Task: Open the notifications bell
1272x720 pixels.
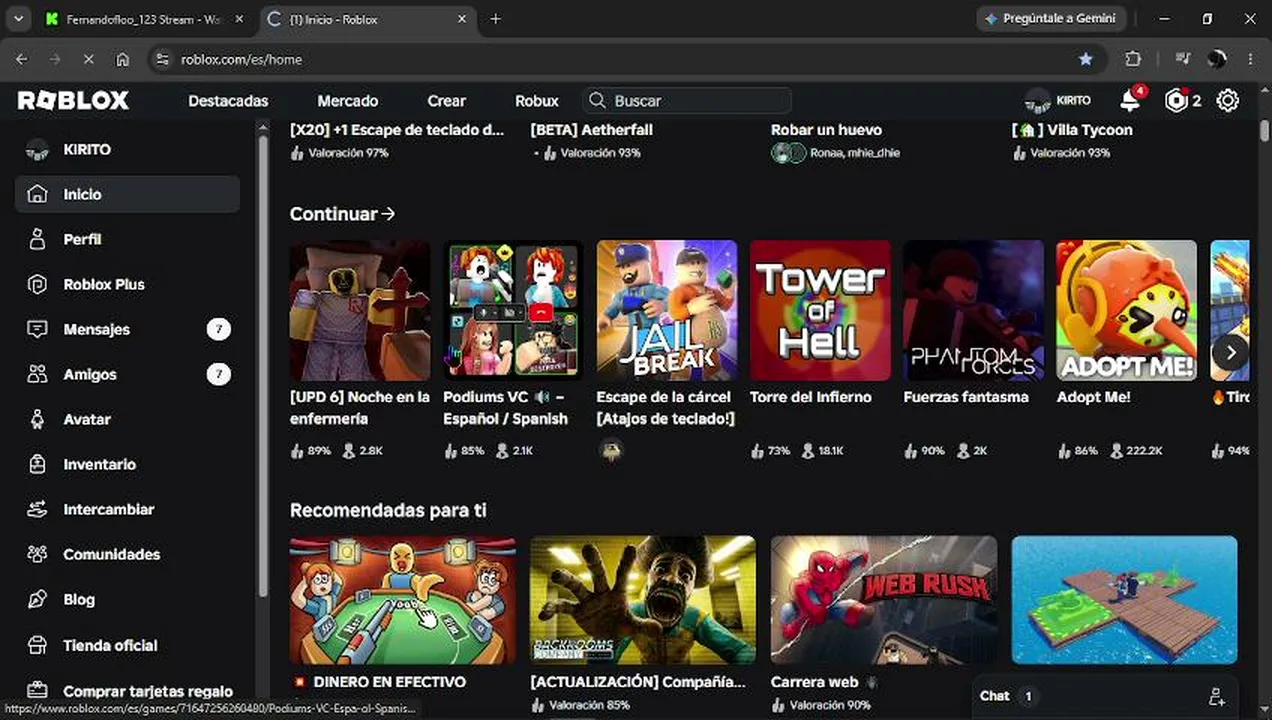Action: (1130, 100)
